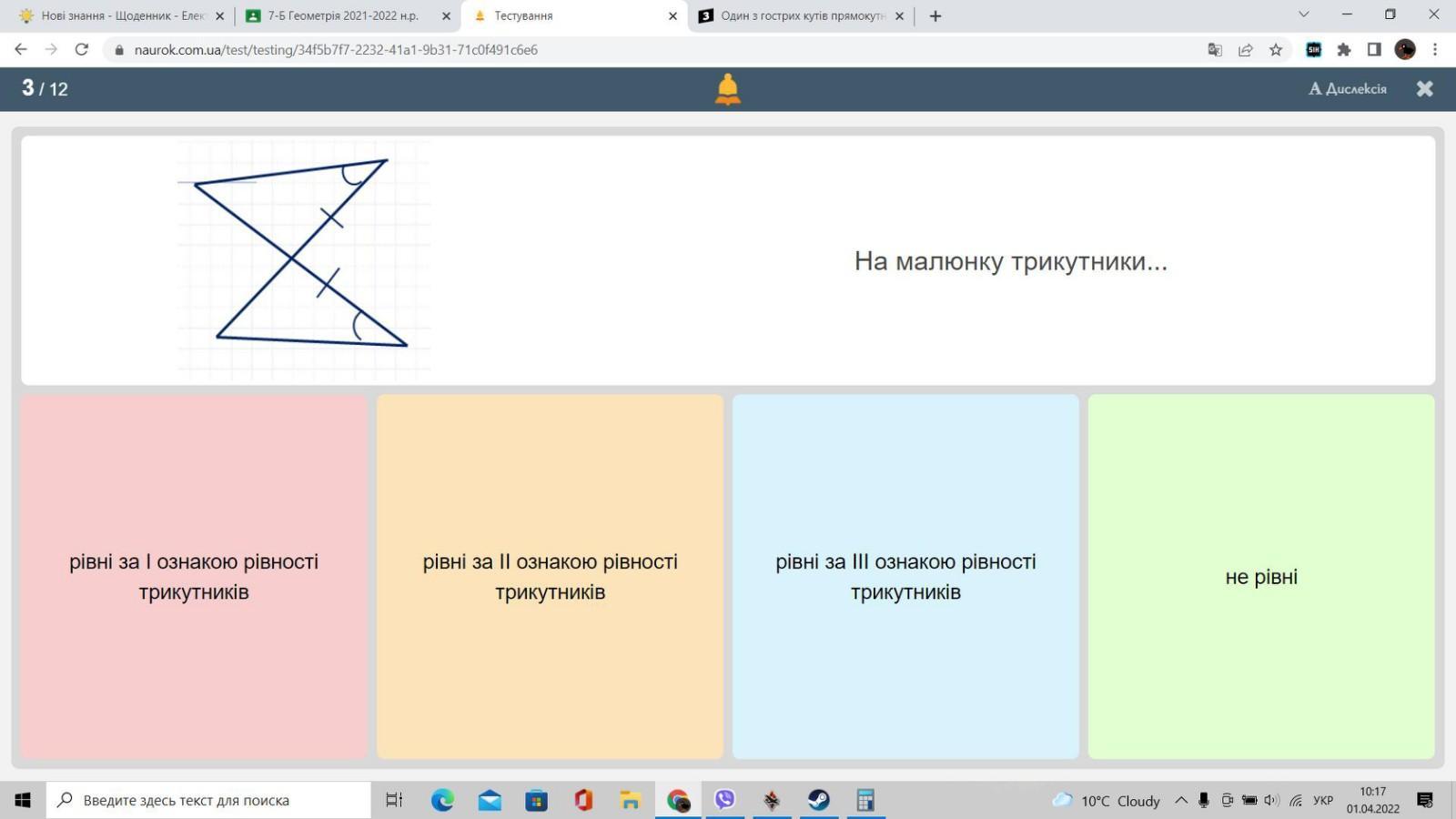Open the Translate this page icon

click(1215, 49)
